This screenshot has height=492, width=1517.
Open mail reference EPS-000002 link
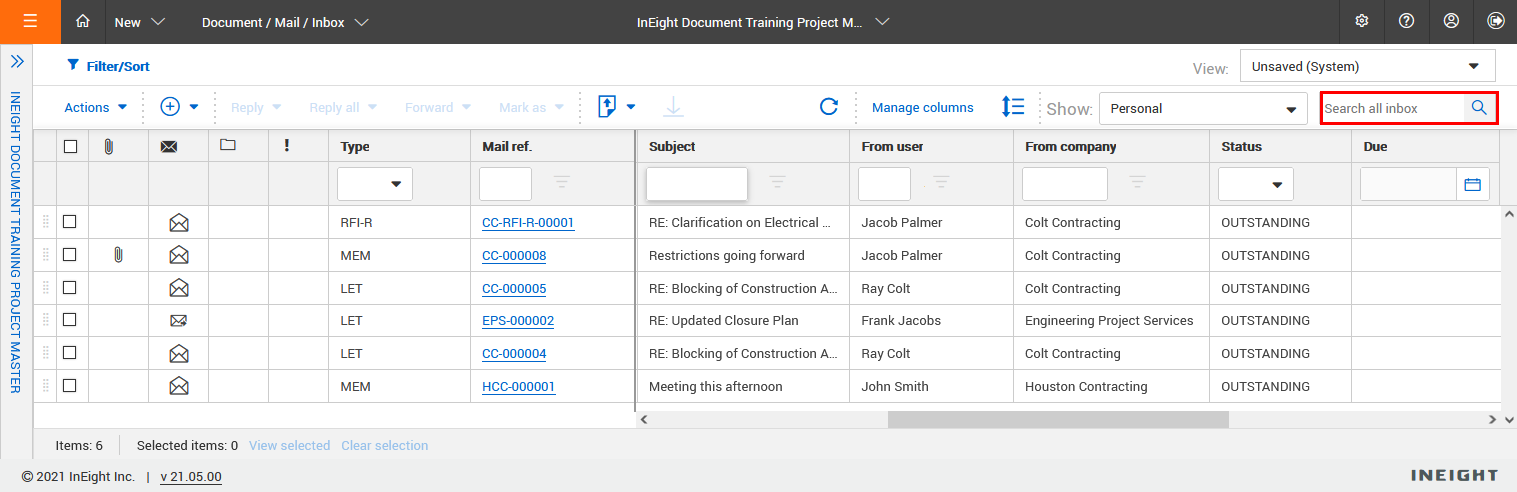coord(518,321)
